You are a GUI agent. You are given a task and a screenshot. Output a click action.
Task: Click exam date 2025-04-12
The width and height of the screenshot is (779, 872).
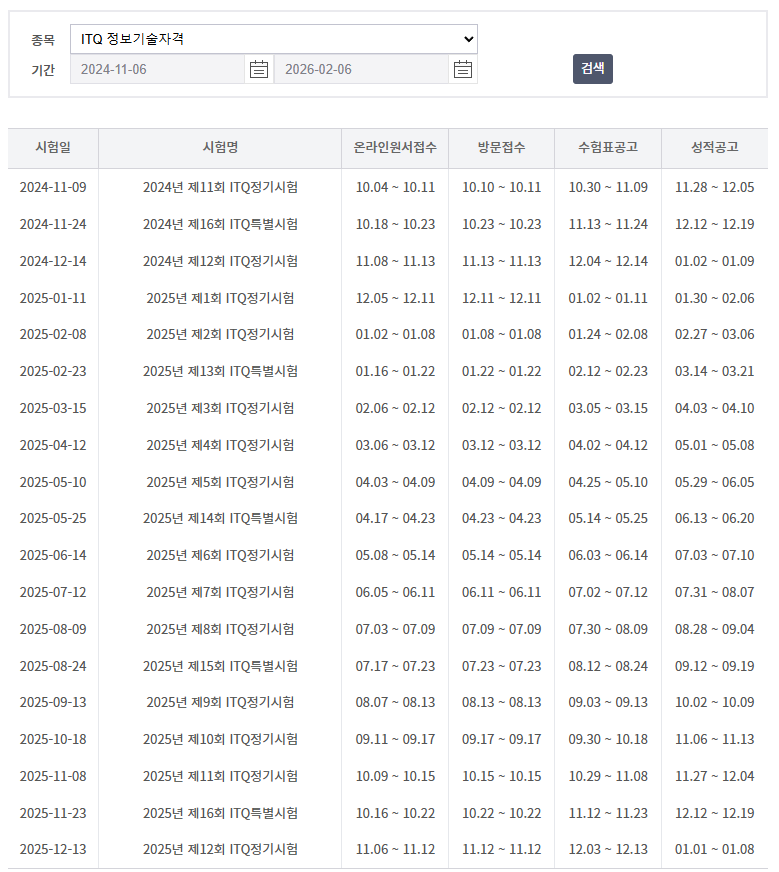click(53, 445)
